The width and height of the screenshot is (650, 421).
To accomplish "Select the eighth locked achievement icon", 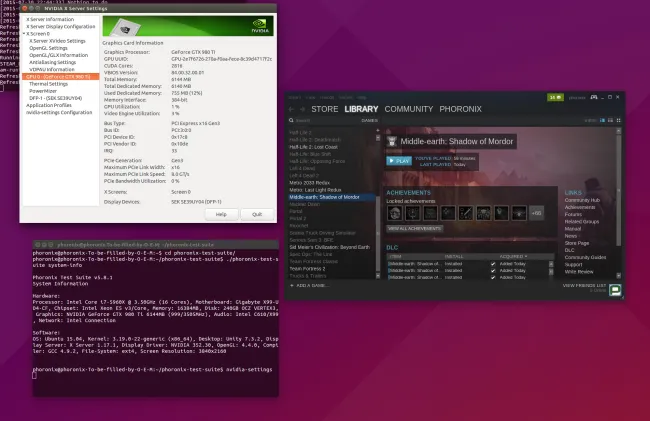I will coord(519,213).
